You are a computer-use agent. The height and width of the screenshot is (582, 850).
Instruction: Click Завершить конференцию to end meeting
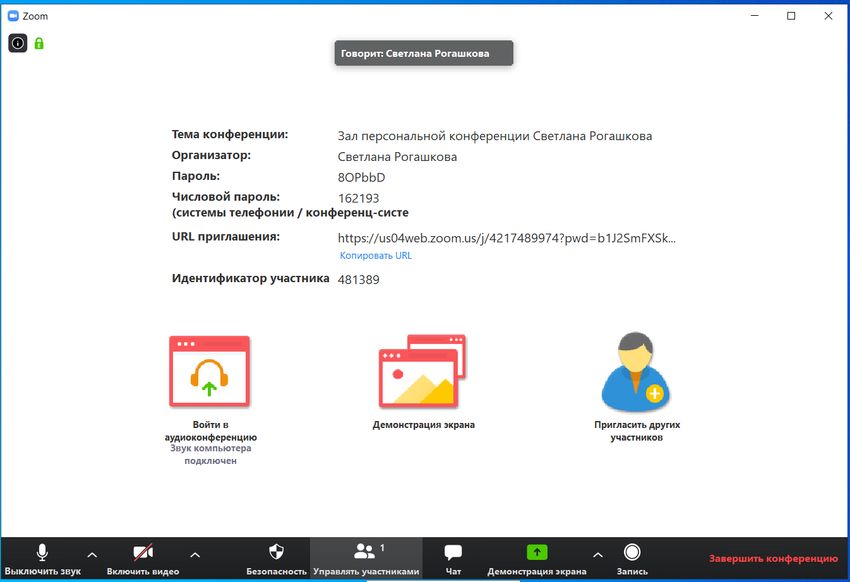[x=773, y=559]
